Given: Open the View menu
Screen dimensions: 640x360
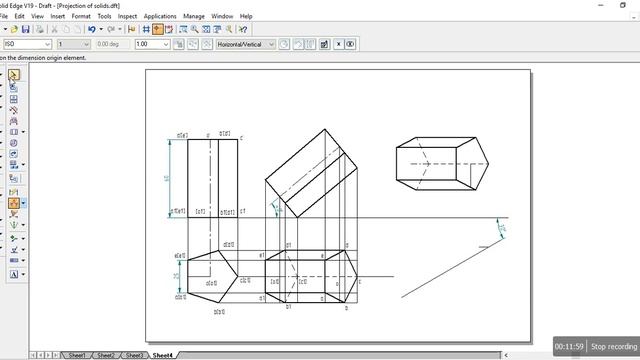Looking at the screenshot, I should [37, 16].
